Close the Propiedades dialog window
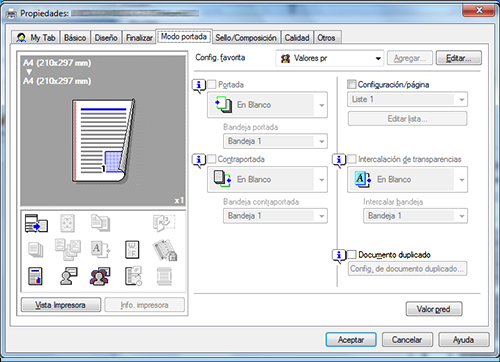The image size is (500, 362). tap(478, 10)
